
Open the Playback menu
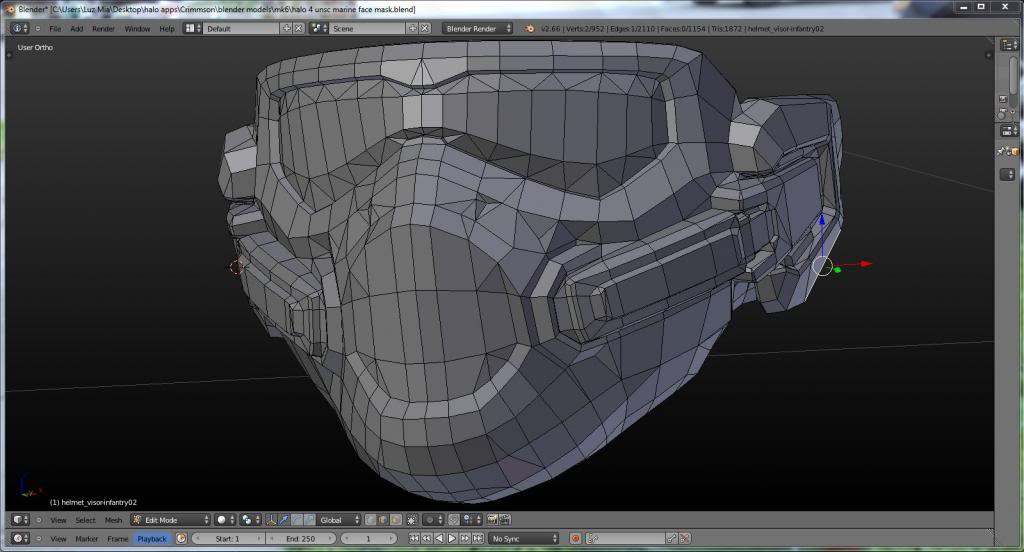152,539
